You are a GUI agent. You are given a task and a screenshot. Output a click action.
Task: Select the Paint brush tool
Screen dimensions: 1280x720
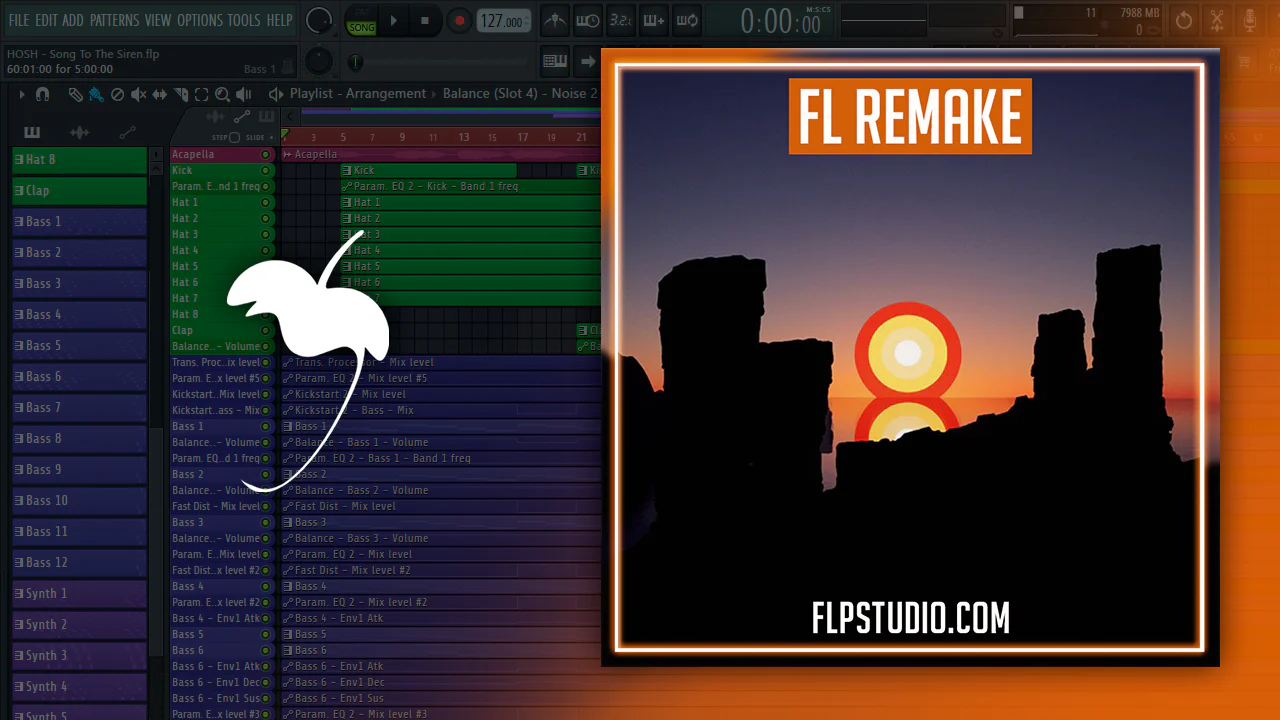(95, 94)
